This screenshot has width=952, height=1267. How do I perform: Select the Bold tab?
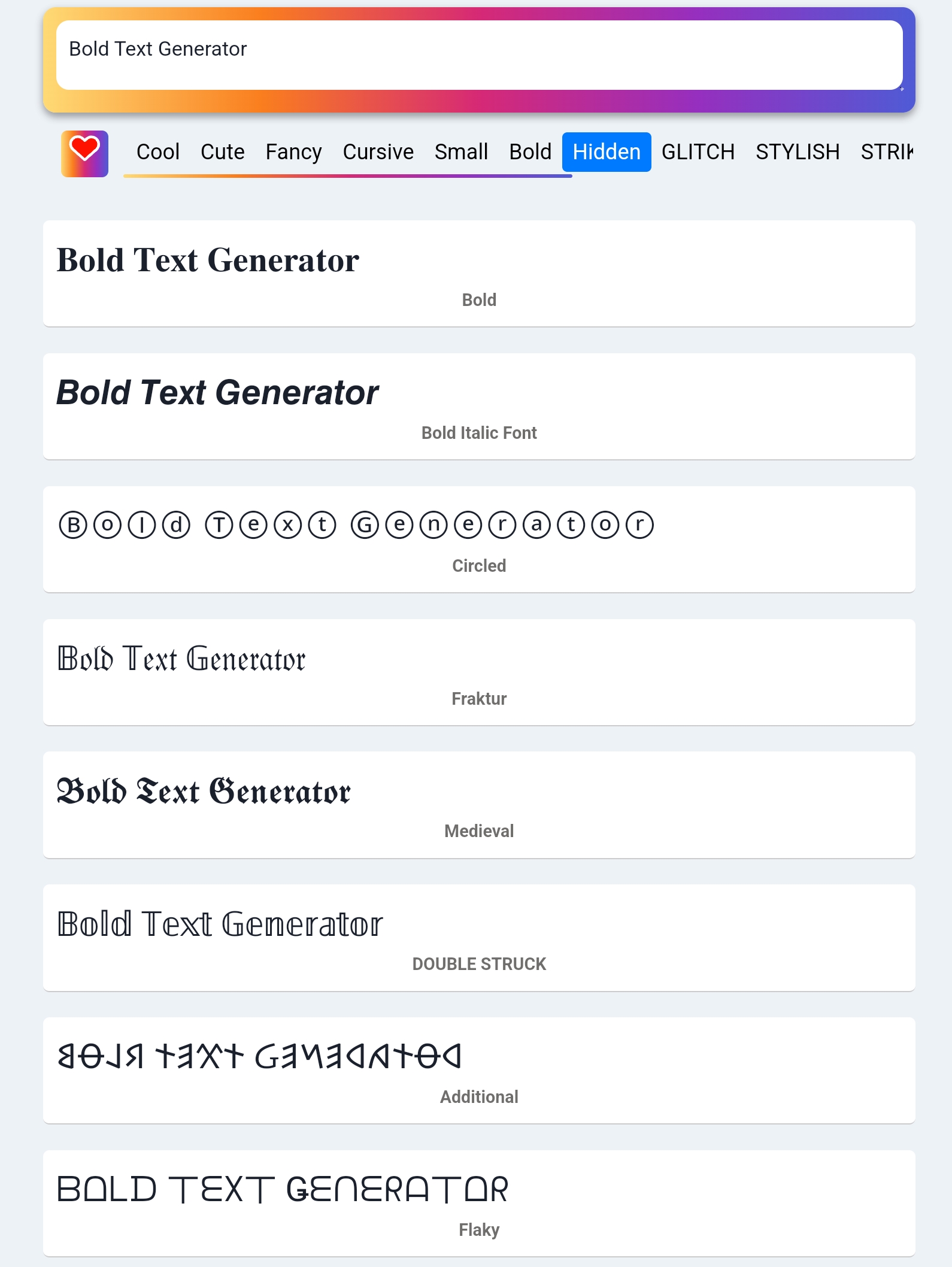click(x=530, y=152)
